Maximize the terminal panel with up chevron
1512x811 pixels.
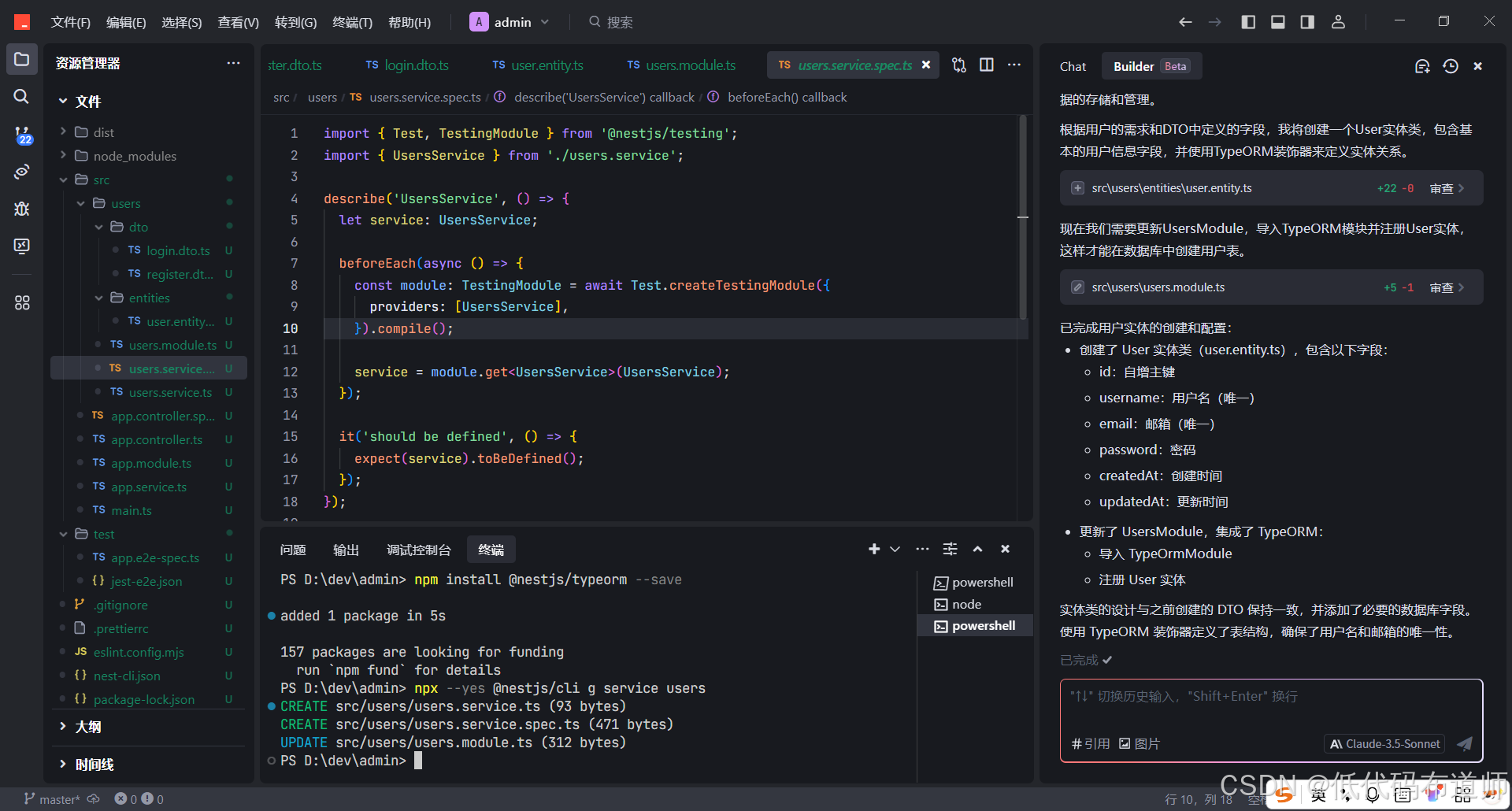tap(977, 549)
